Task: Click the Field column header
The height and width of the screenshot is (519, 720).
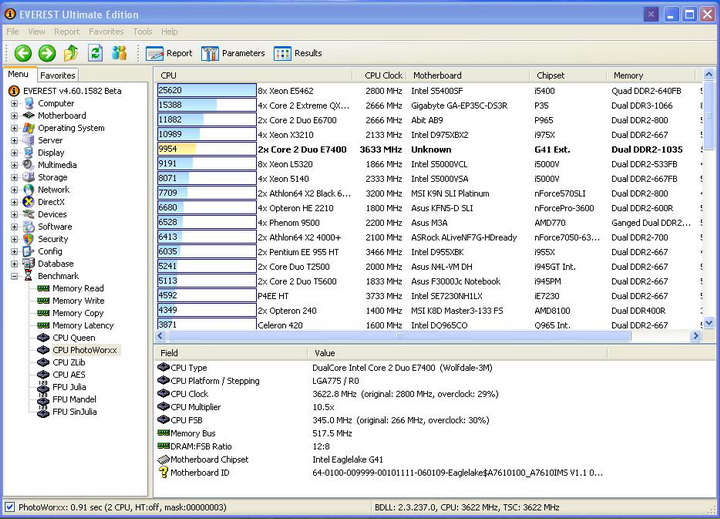Action: 231,353
